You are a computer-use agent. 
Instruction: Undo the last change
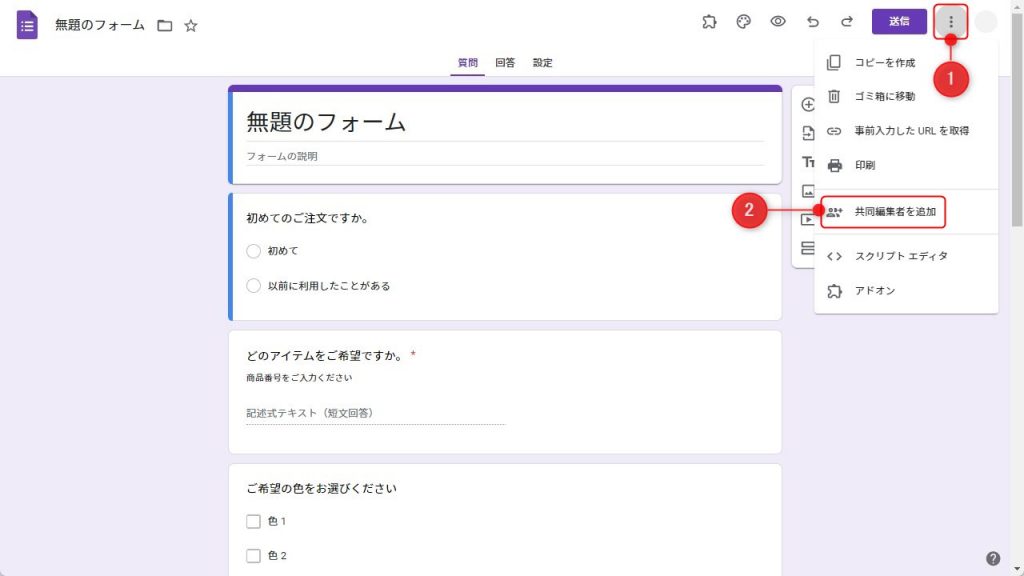point(812,22)
